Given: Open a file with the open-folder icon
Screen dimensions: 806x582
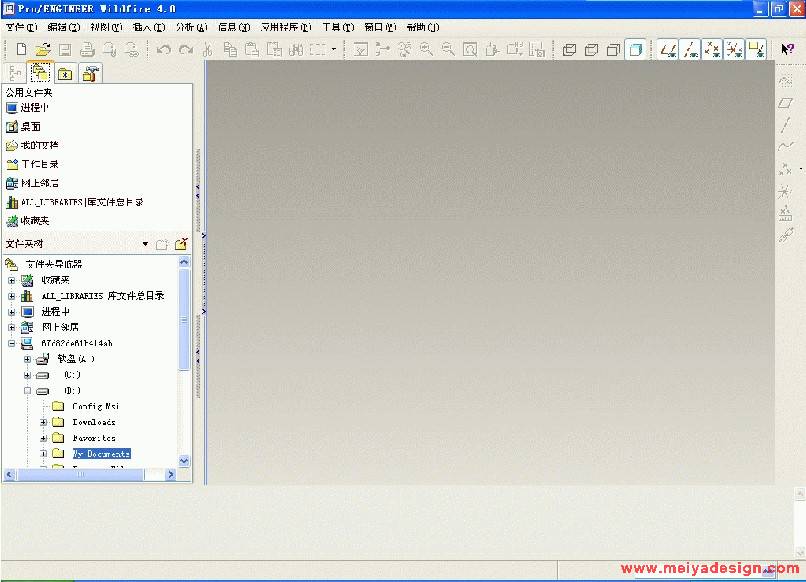Looking at the screenshot, I should pos(43,49).
